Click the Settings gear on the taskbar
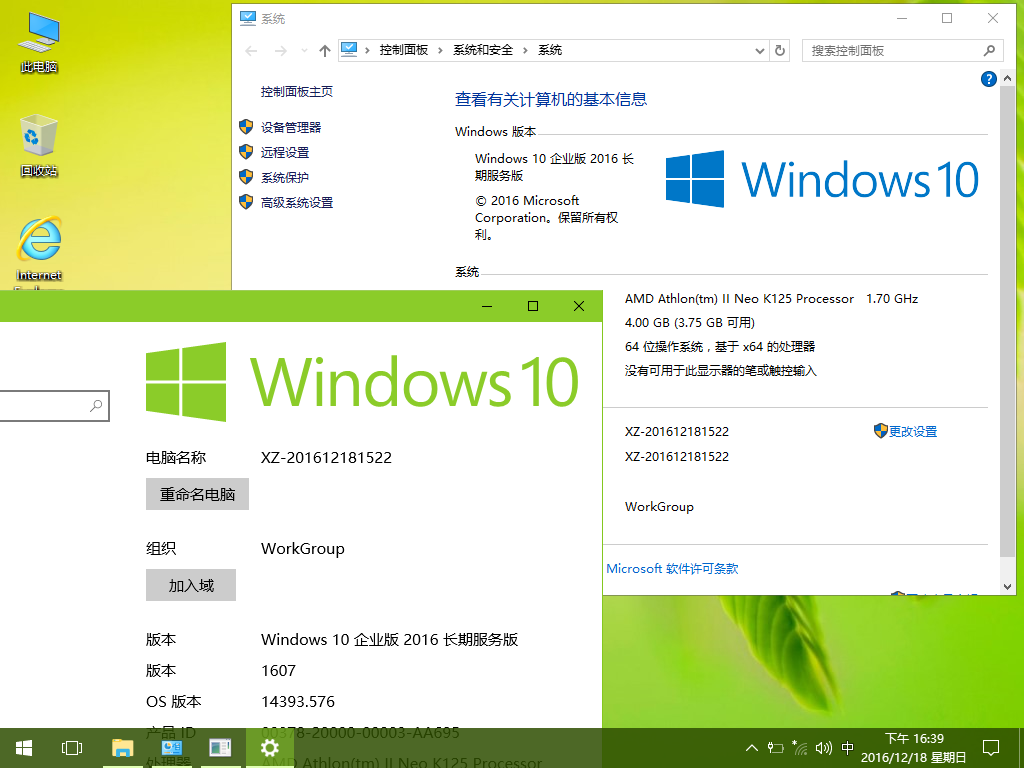This screenshot has width=1024, height=768. (x=269, y=748)
